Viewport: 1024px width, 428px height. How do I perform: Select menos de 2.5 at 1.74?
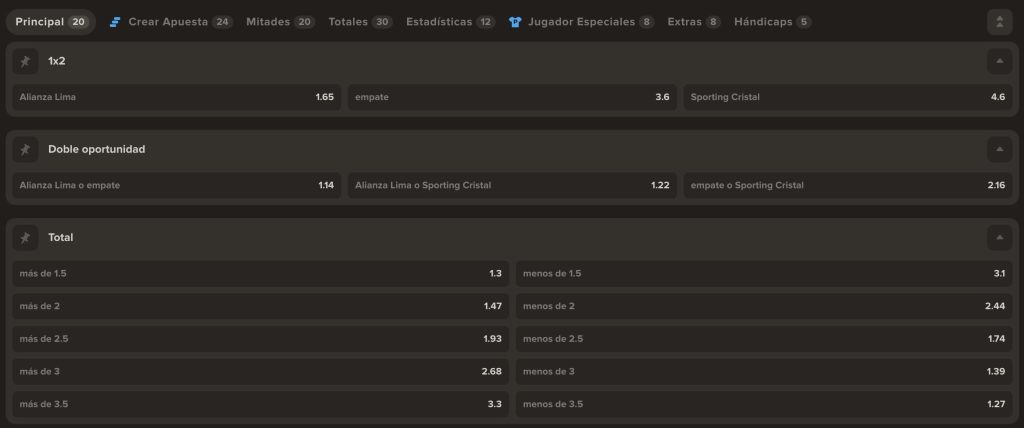coord(764,339)
